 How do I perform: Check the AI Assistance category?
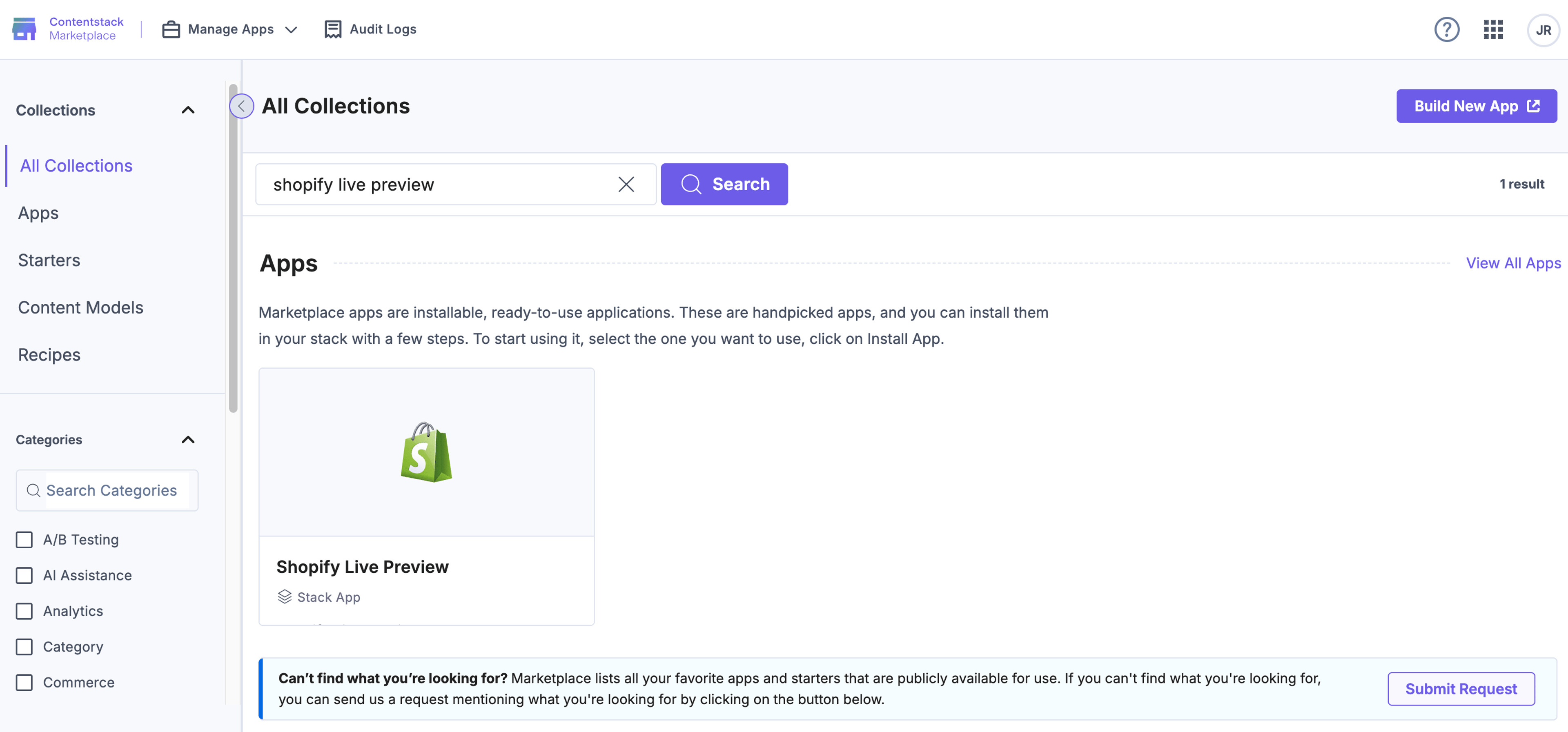coord(24,576)
